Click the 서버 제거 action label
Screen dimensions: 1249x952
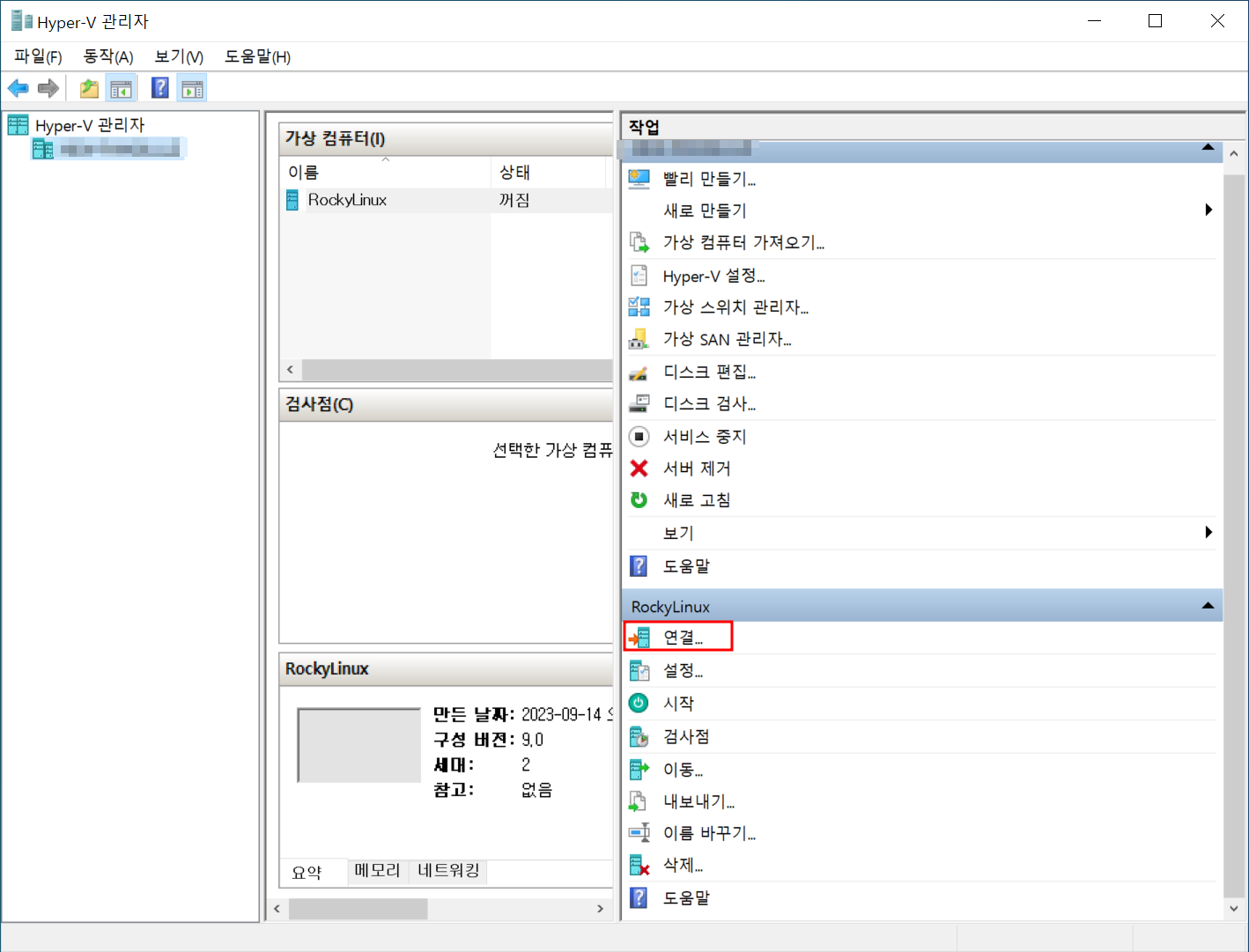(x=697, y=469)
